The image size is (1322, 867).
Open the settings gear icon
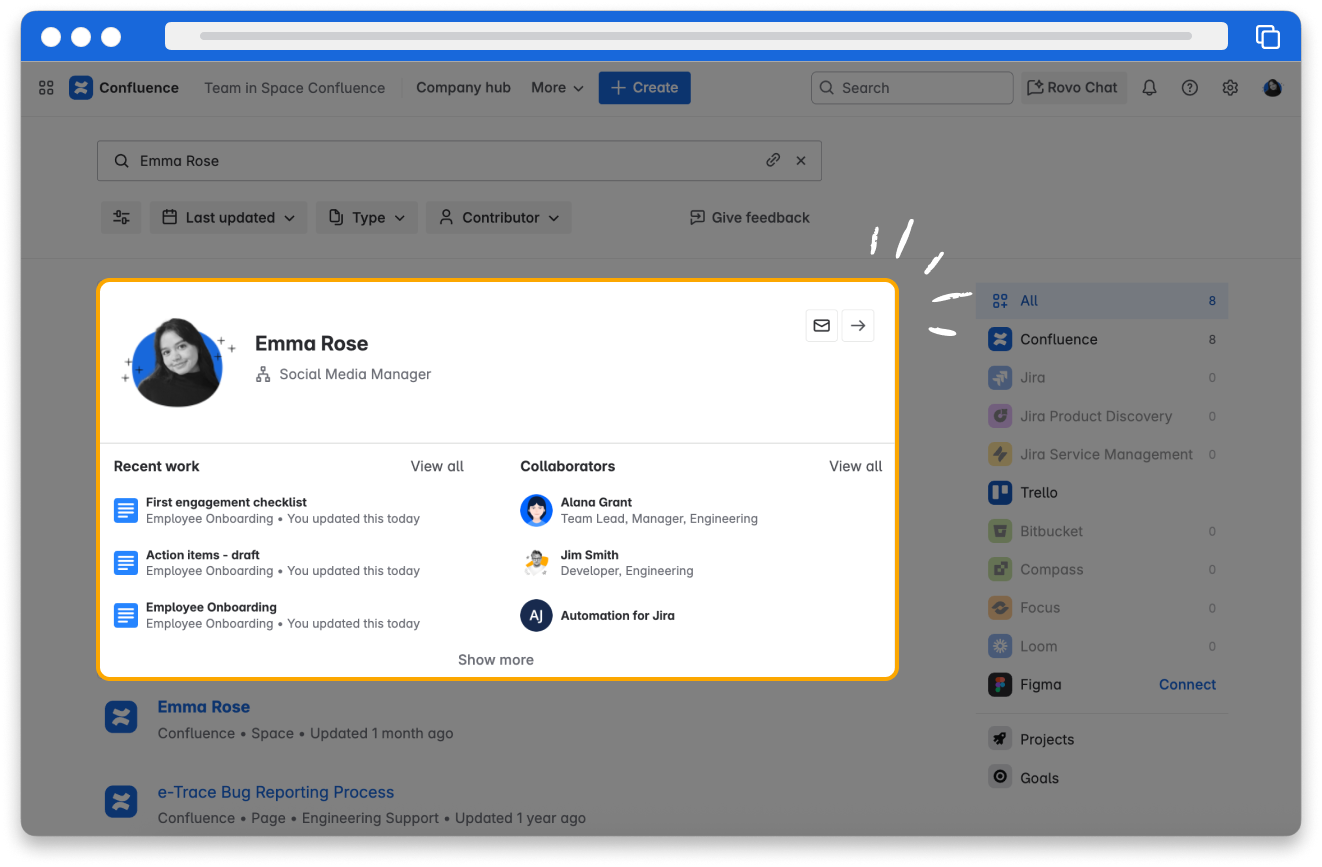1230,88
